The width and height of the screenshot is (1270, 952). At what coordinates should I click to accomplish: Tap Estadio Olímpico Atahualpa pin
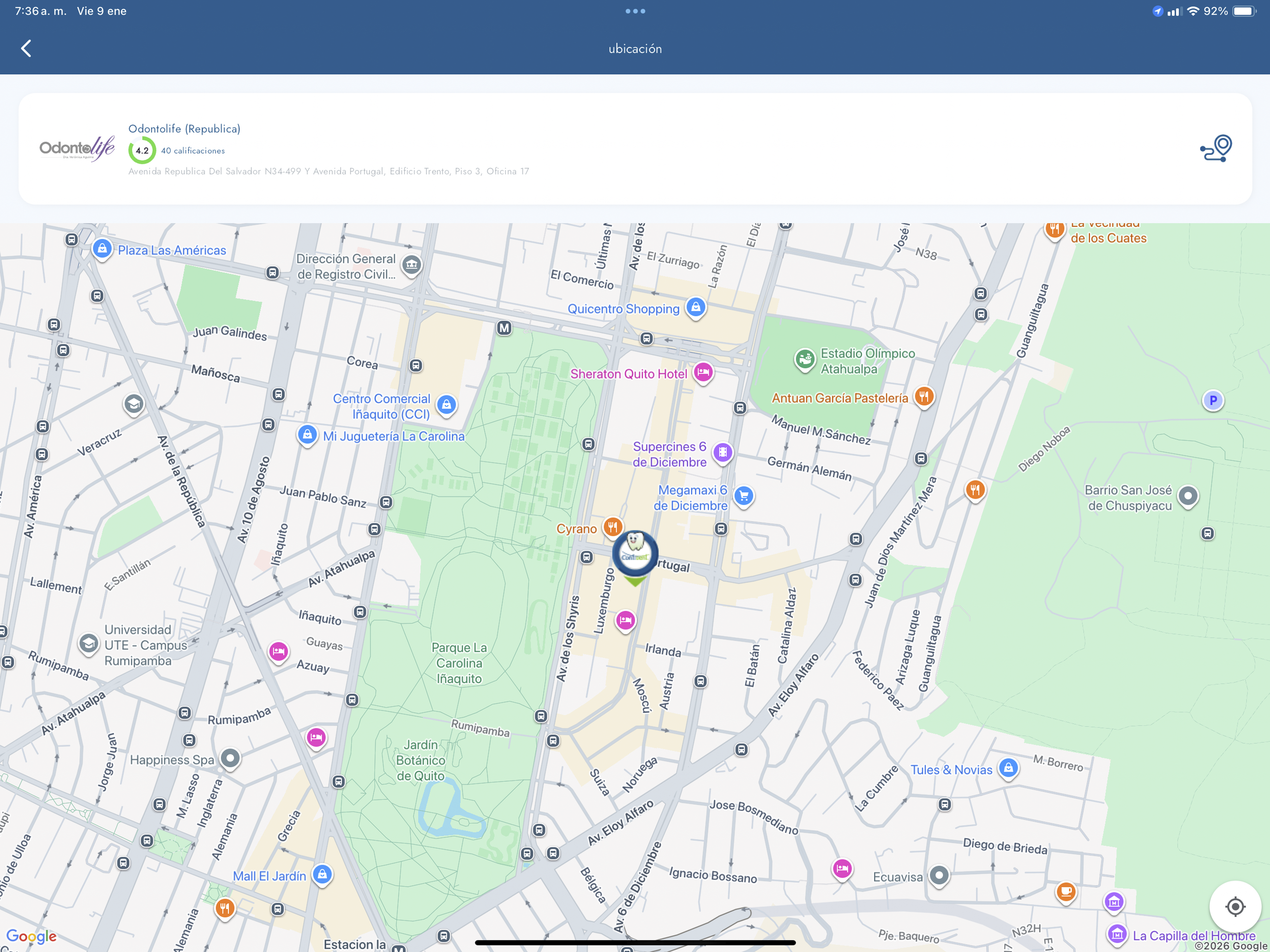pyautogui.click(x=805, y=360)
